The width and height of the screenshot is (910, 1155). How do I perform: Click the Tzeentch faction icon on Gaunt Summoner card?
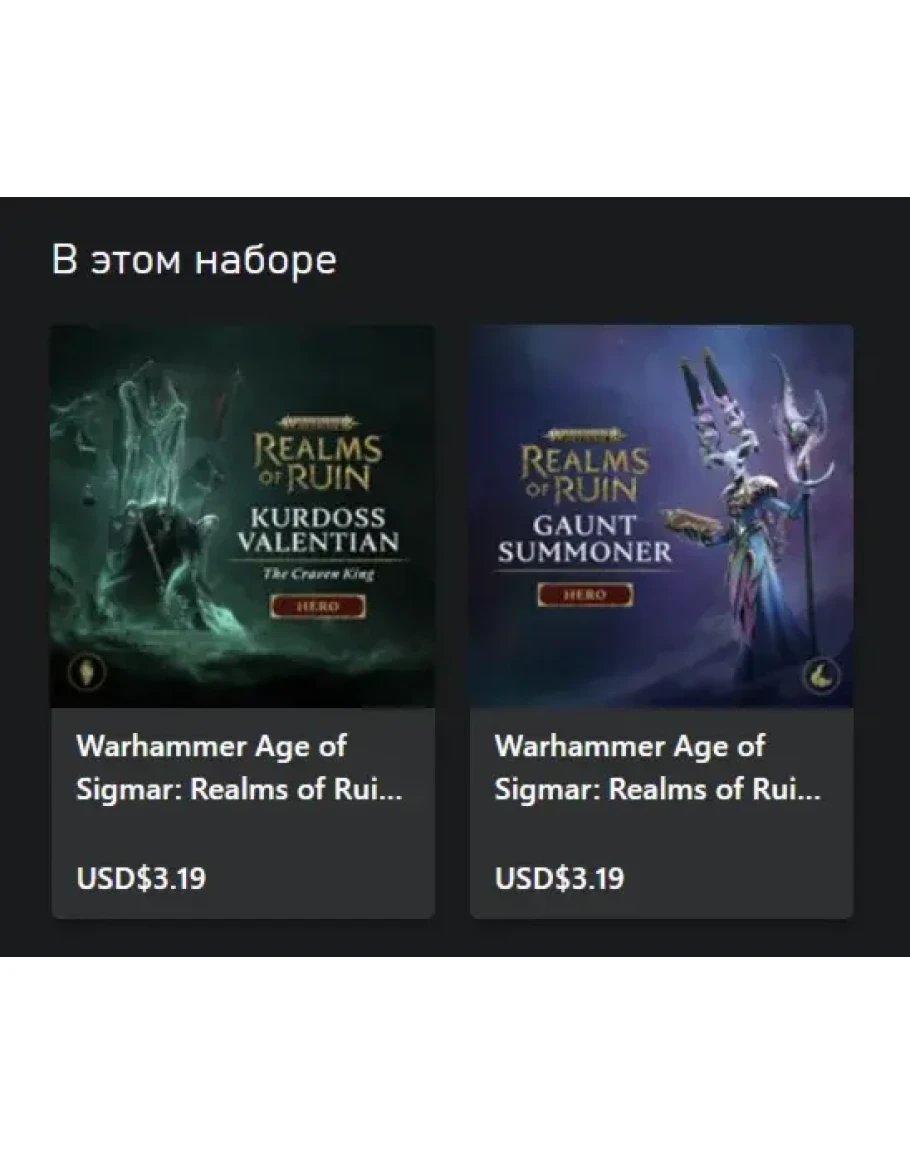pyautogui.click(x=821, y=676)
